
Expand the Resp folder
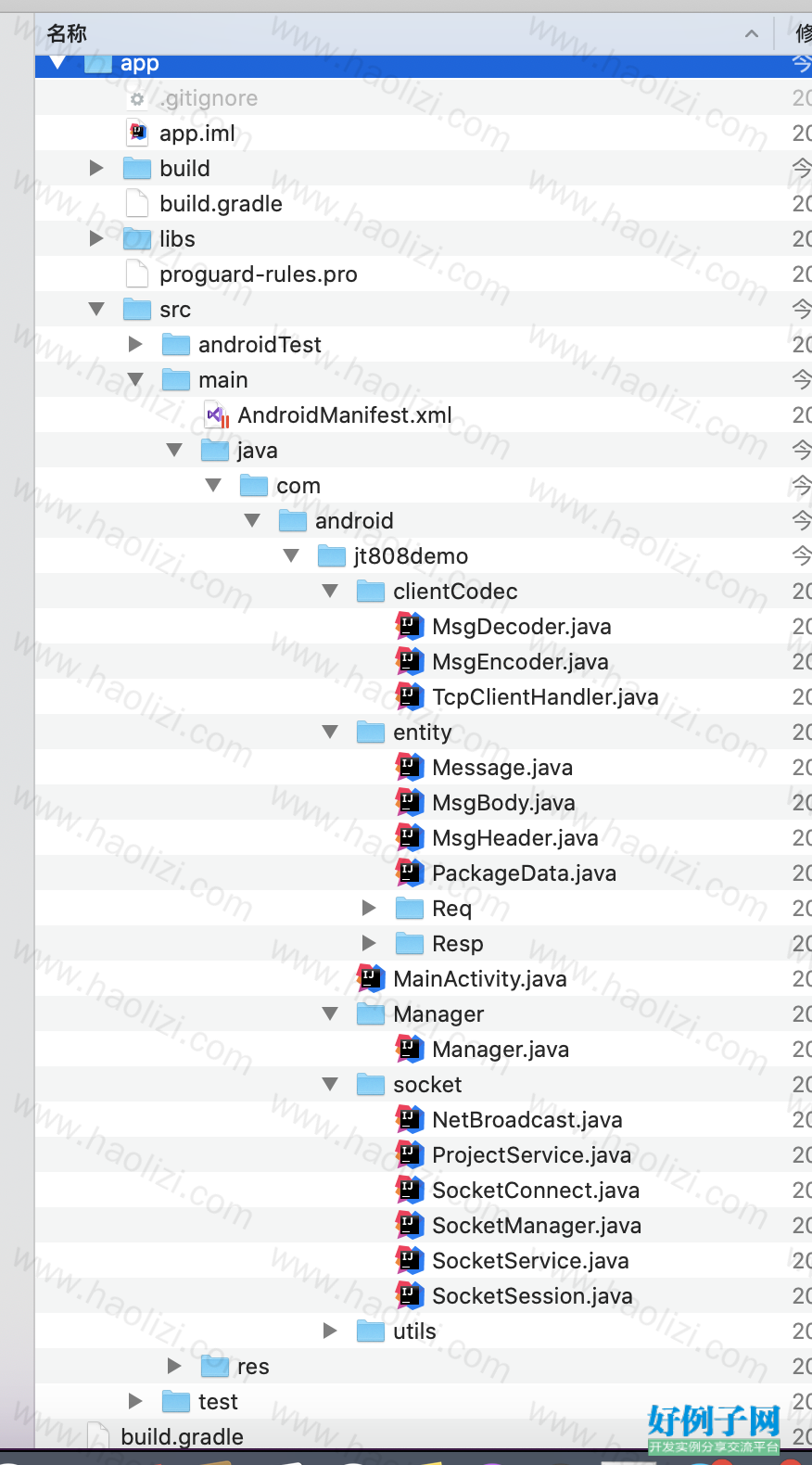369,943
